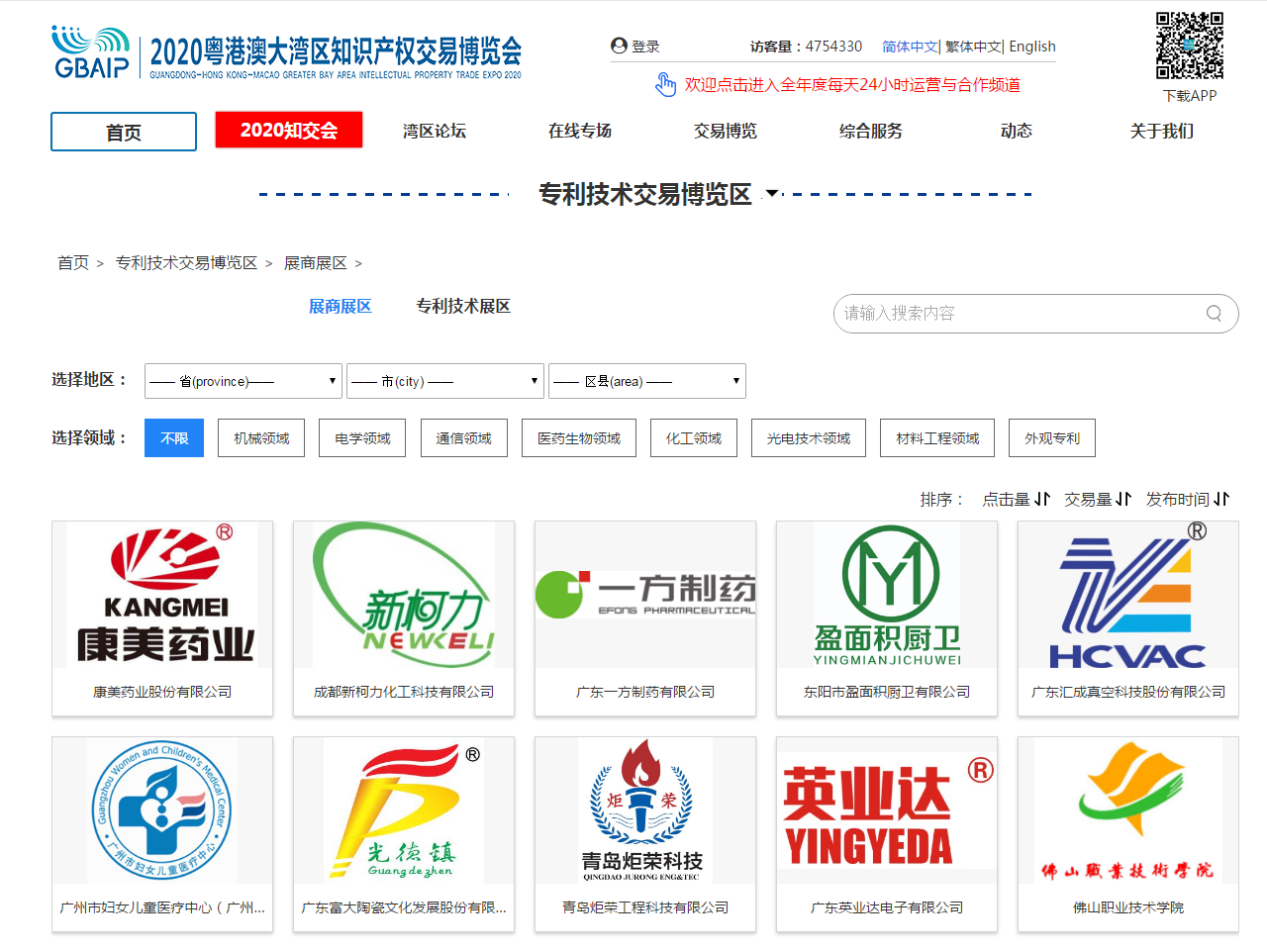Open the 湾区论坛 menu
This screenshot has width=1267, height=952.
[435, 131]
